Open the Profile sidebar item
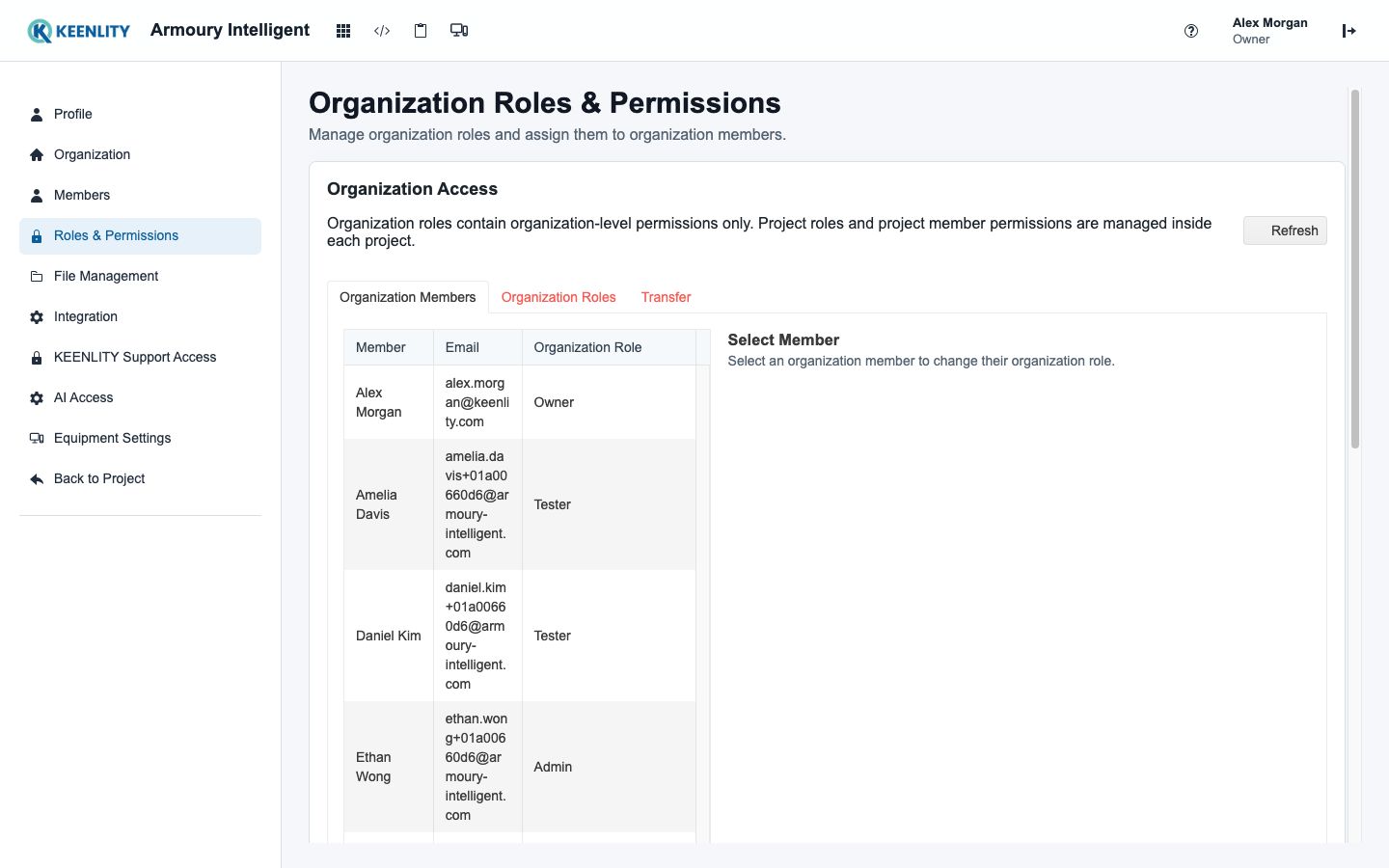Image resolution: width=1389 pixels, height=868 pixels. [x=140, y=115]
